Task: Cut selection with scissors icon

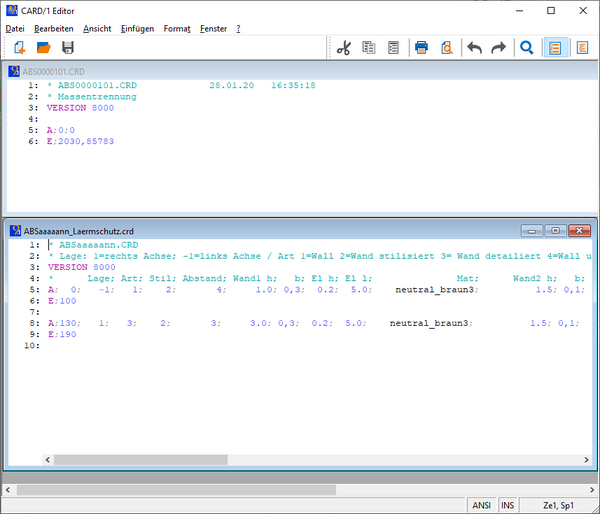Action: 344,48
